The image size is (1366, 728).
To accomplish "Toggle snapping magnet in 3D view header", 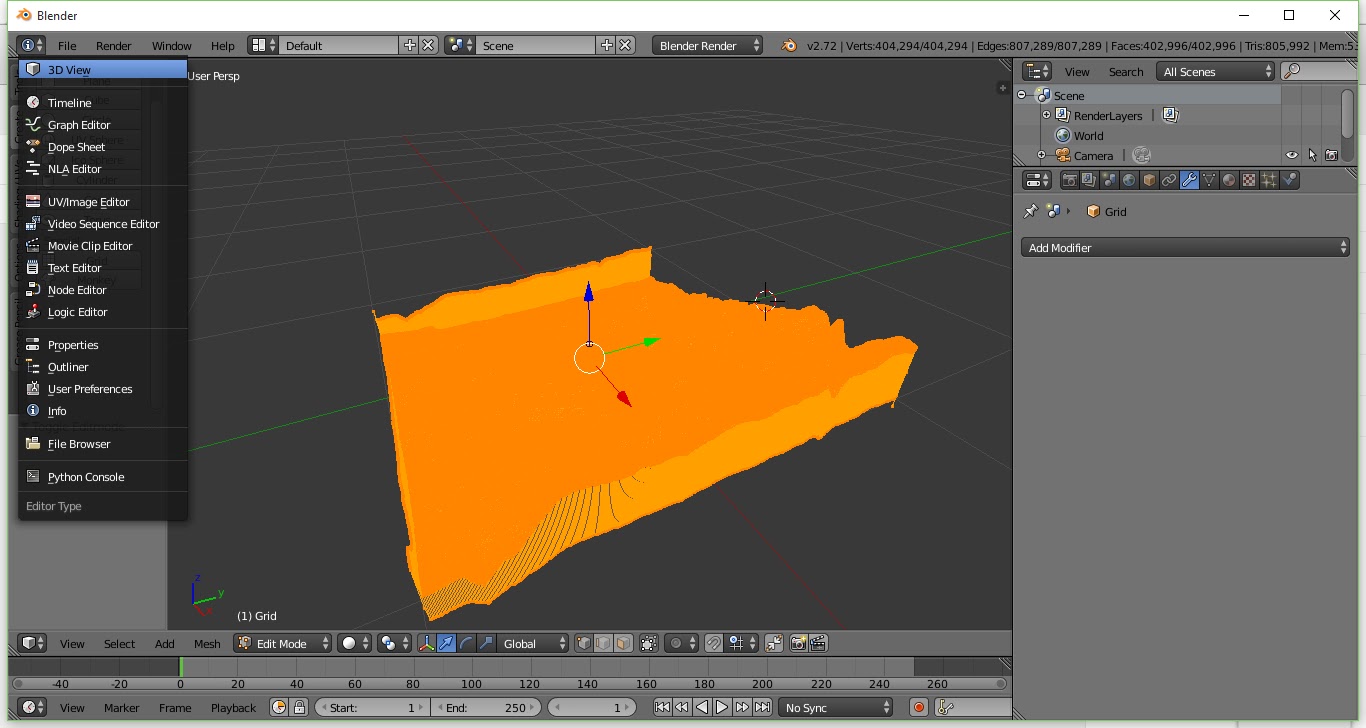I will click(x=714, y=643).
